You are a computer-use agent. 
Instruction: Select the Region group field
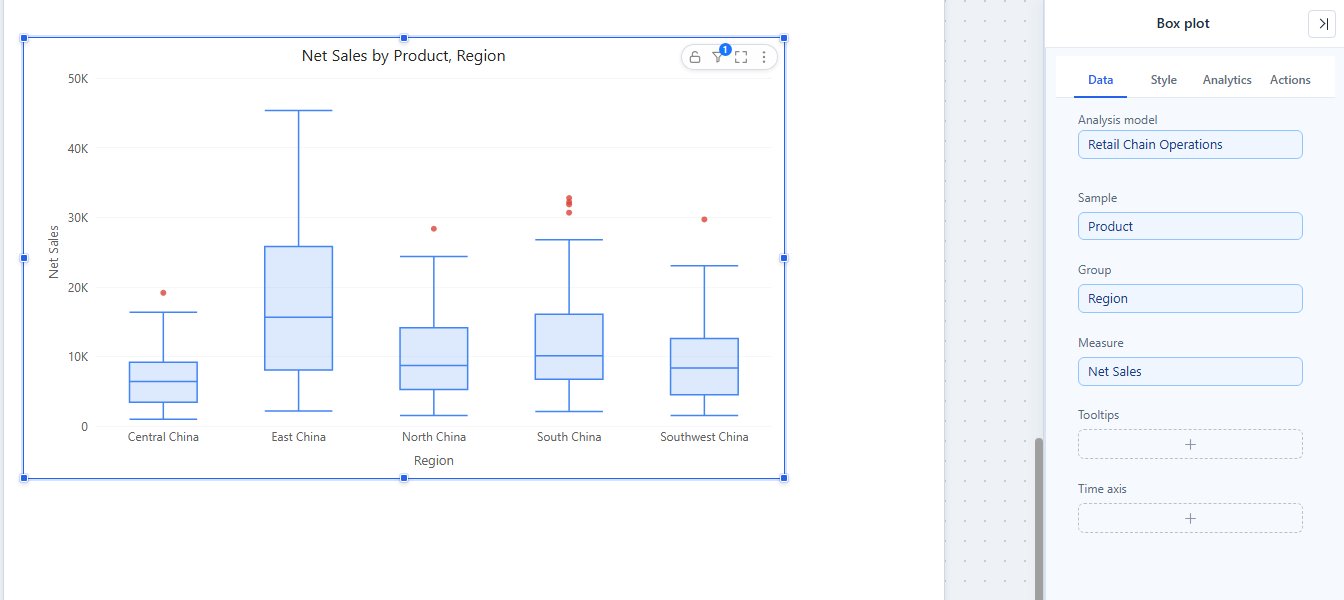pyautogui.click(x=1190, y=298)
